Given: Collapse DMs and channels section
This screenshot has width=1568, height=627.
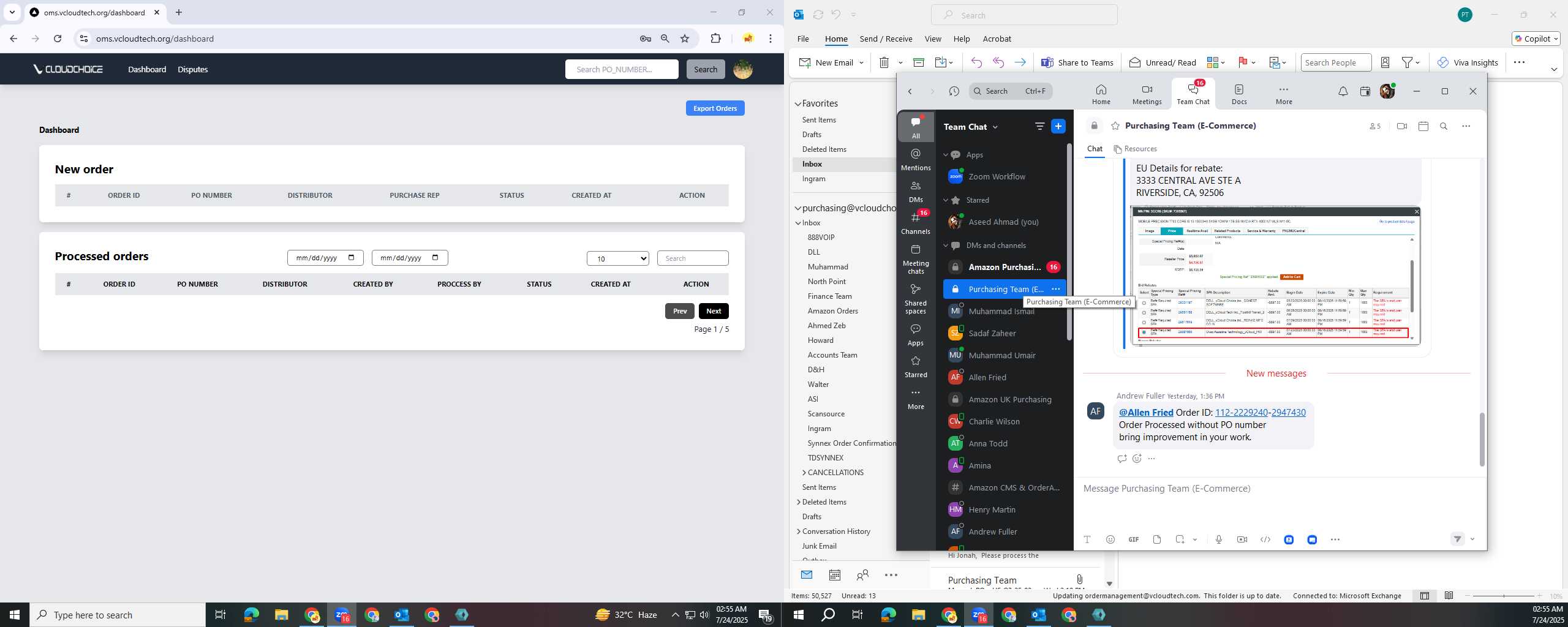Looking at the screenshot, I should click(x=946, y=246).
